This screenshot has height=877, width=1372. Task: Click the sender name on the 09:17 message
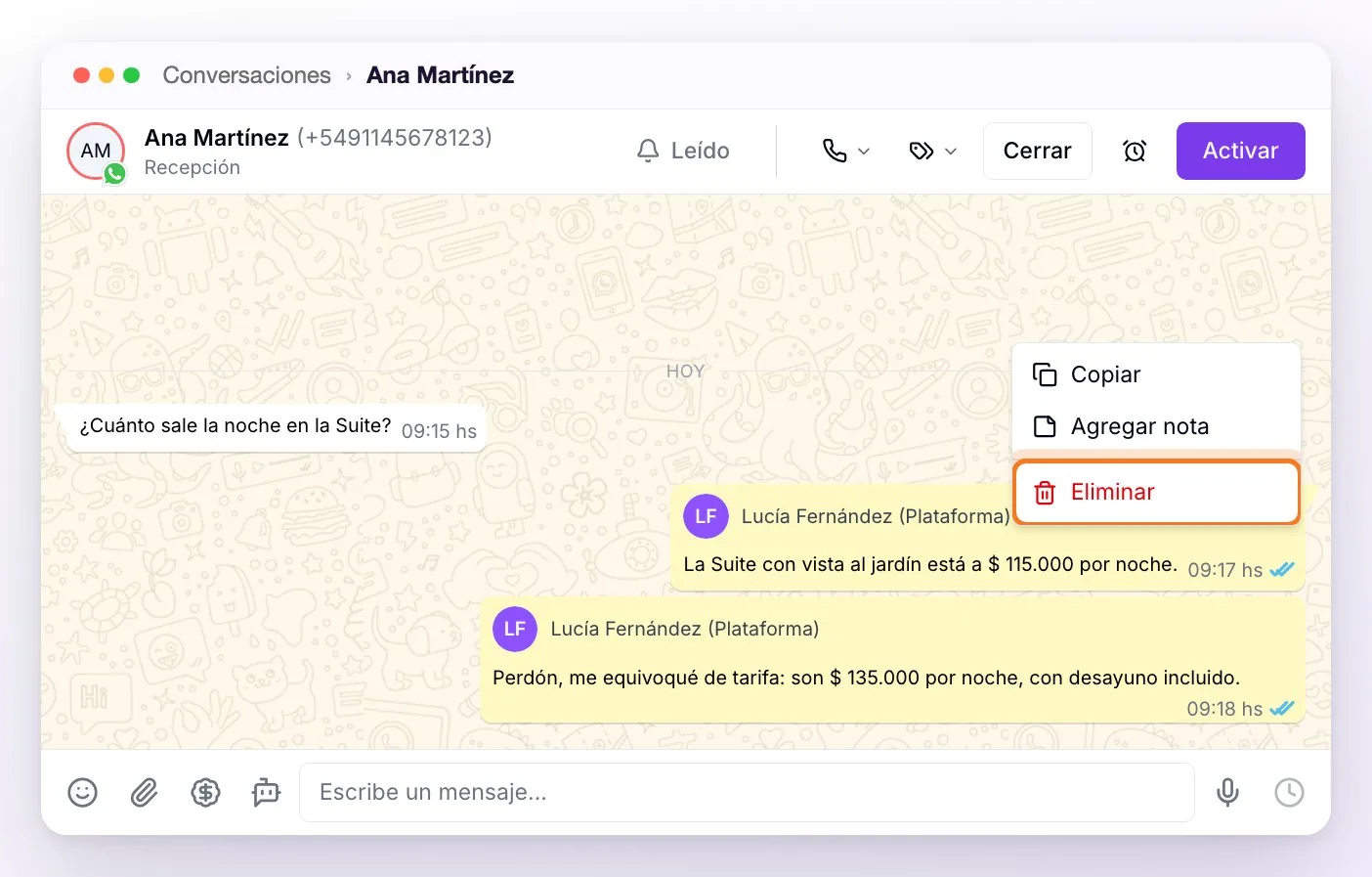pyautogui.click(x=876, y=516)
